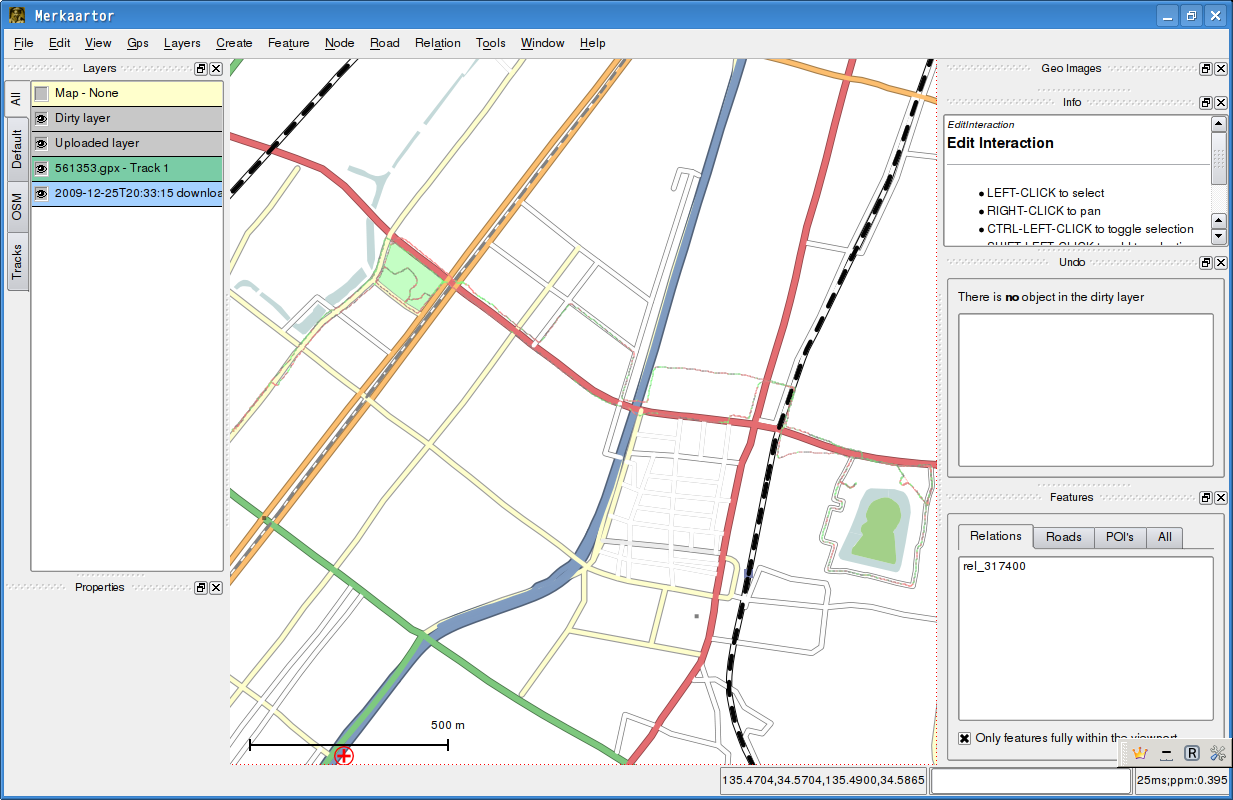Open the Layers menu

(x=182, y=43)
